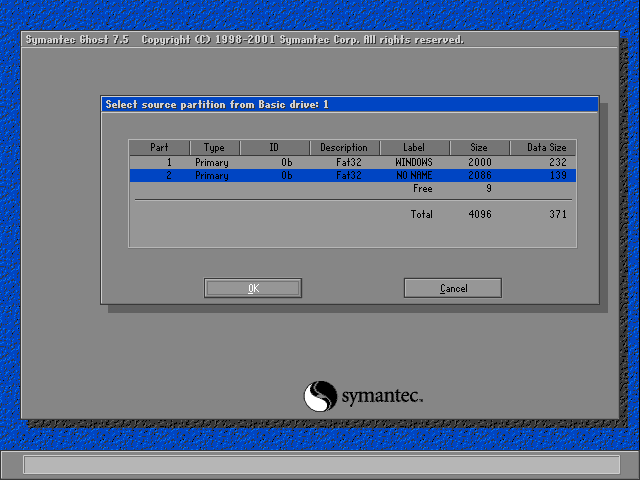Click data size value 232
Viewport: 640px width, 480px height.
coord(558,162)
